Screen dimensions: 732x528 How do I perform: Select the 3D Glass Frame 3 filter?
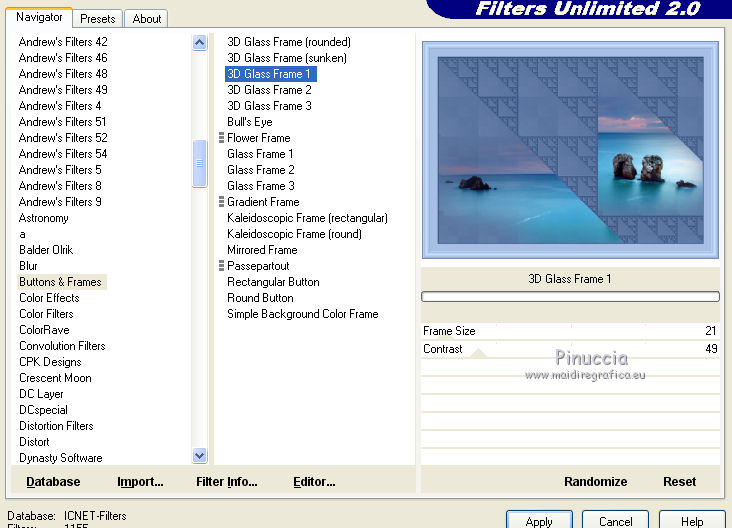coord(269,106)
